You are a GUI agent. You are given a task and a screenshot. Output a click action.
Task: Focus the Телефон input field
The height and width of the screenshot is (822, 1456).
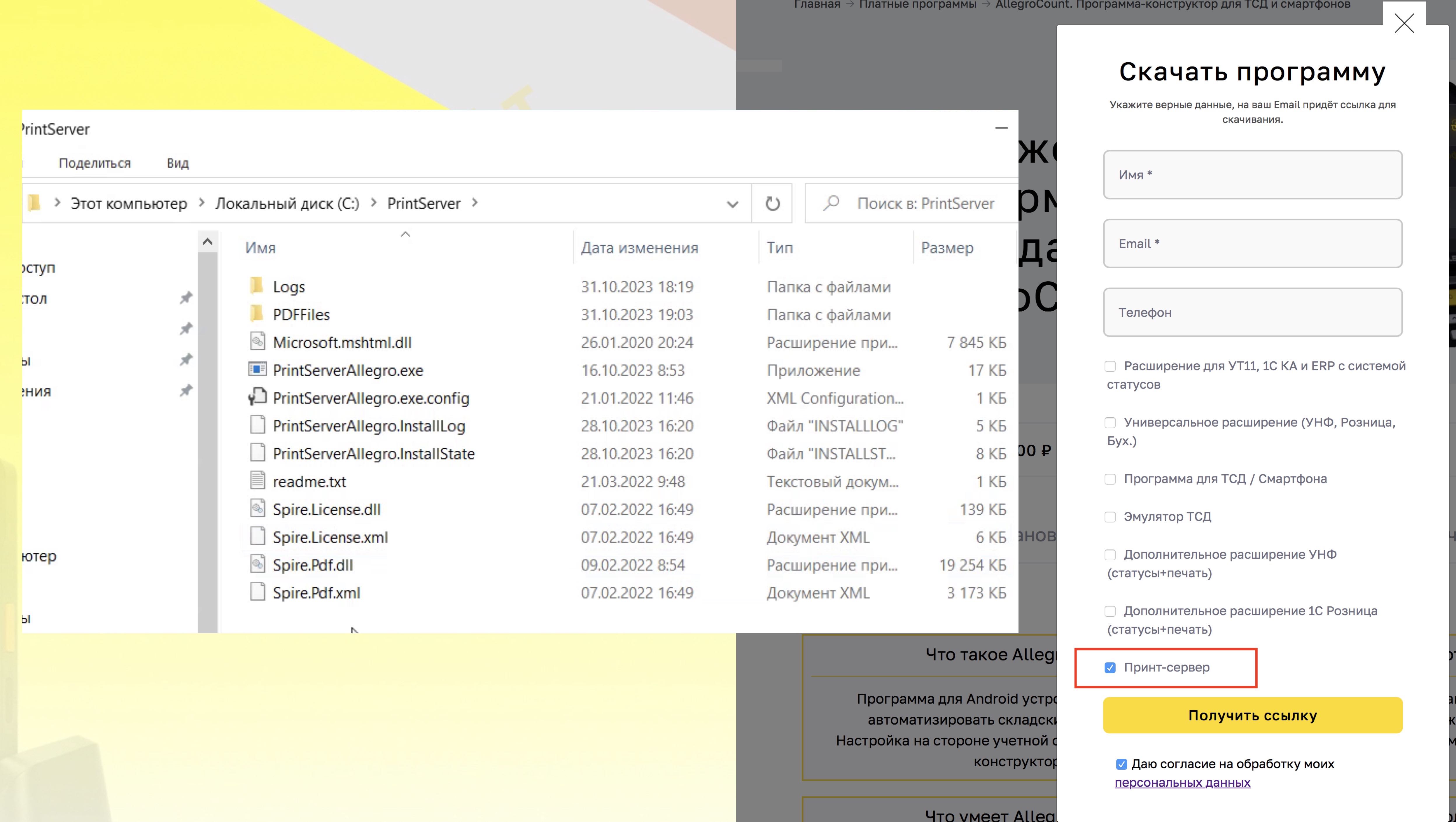(x=1252, y=313)
